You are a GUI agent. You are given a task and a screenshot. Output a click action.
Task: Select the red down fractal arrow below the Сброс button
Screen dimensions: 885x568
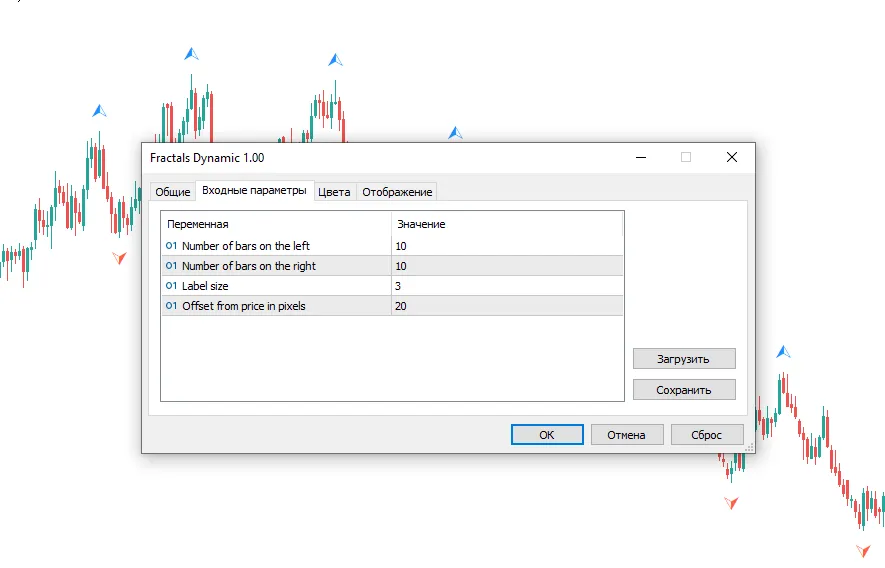(731, 502)
